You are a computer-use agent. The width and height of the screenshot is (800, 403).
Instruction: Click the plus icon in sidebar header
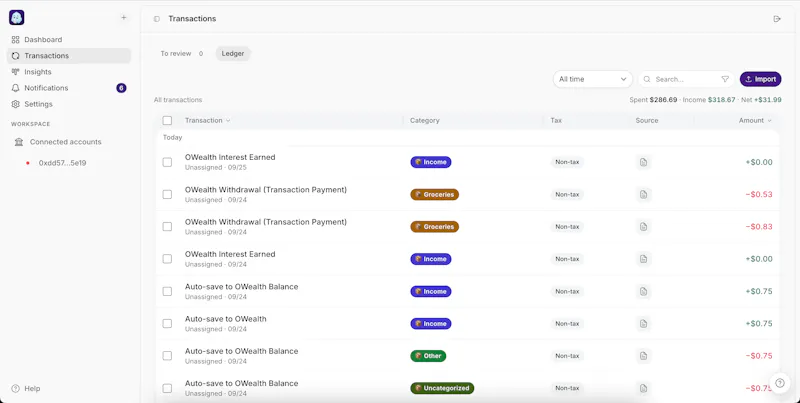click(123, 17)
